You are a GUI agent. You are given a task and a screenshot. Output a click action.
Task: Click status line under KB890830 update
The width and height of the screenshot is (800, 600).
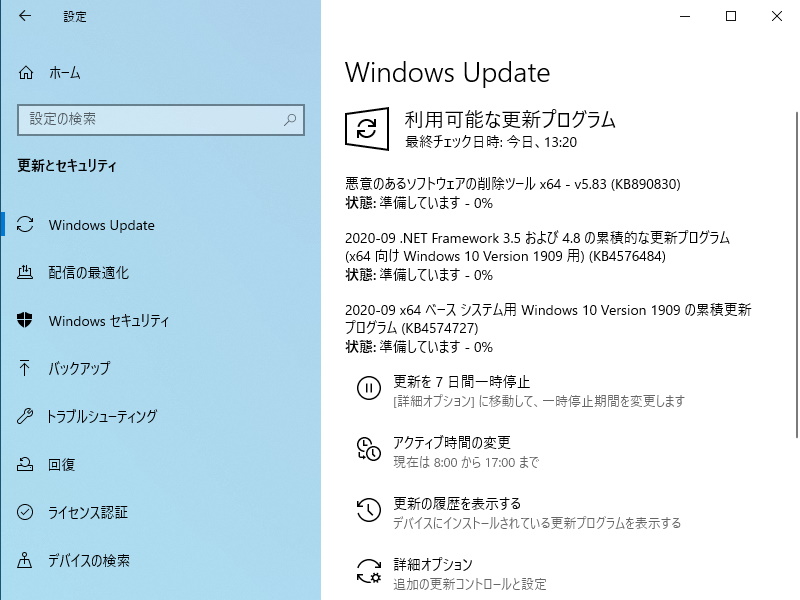pos(419,203)
